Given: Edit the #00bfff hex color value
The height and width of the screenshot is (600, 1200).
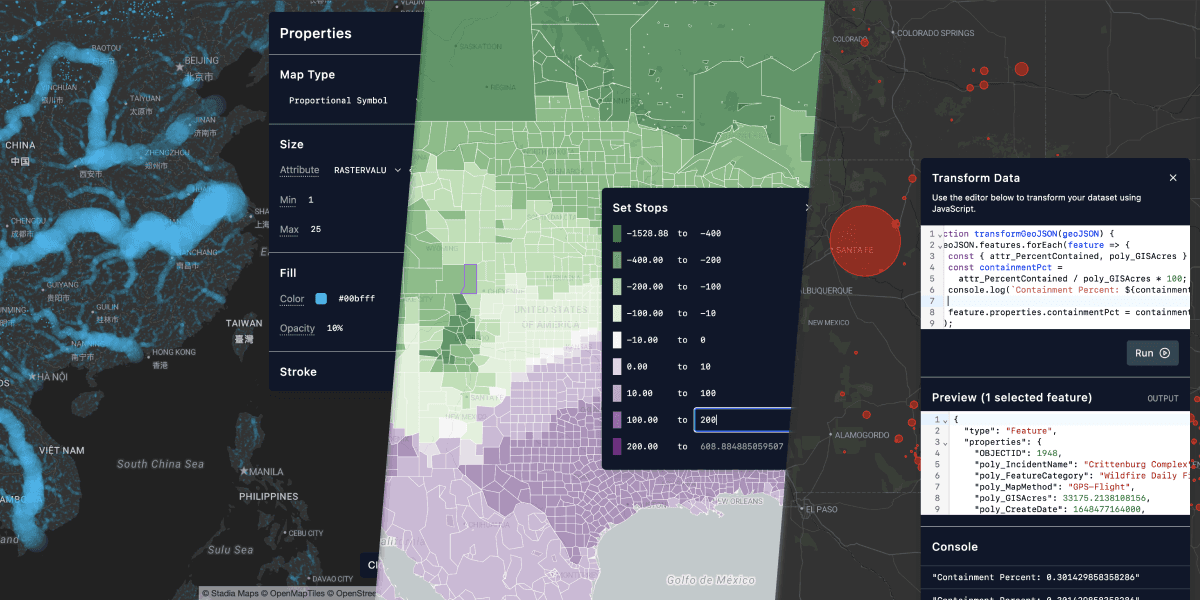Looking at the screenshot, I should 357,299.
